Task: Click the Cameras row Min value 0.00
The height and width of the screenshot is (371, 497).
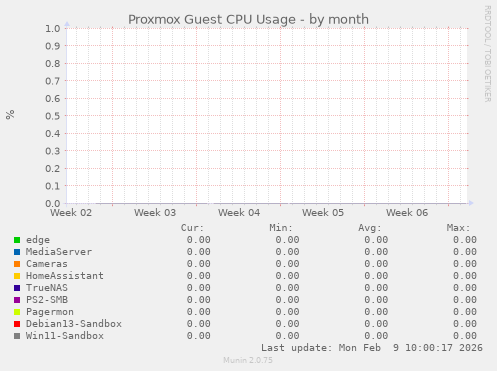Action: click(x=287, y=264)
